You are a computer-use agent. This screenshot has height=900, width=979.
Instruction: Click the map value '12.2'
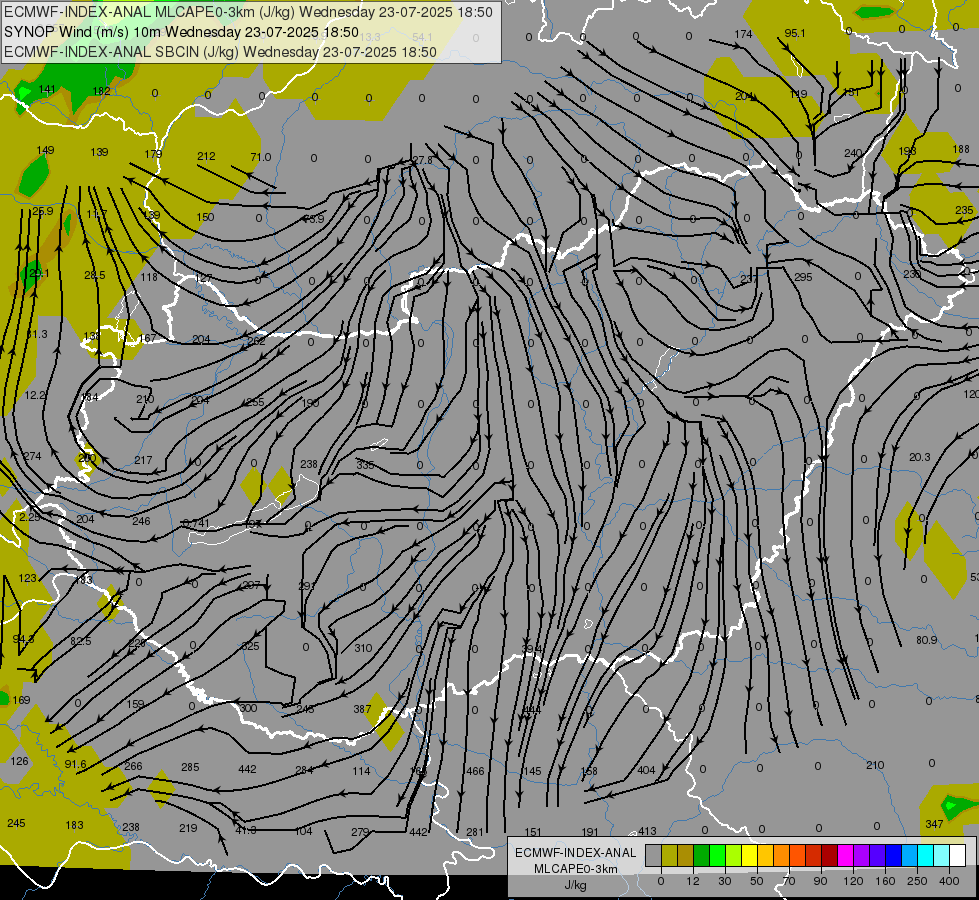pyautogui.click(x=35, y=395)
